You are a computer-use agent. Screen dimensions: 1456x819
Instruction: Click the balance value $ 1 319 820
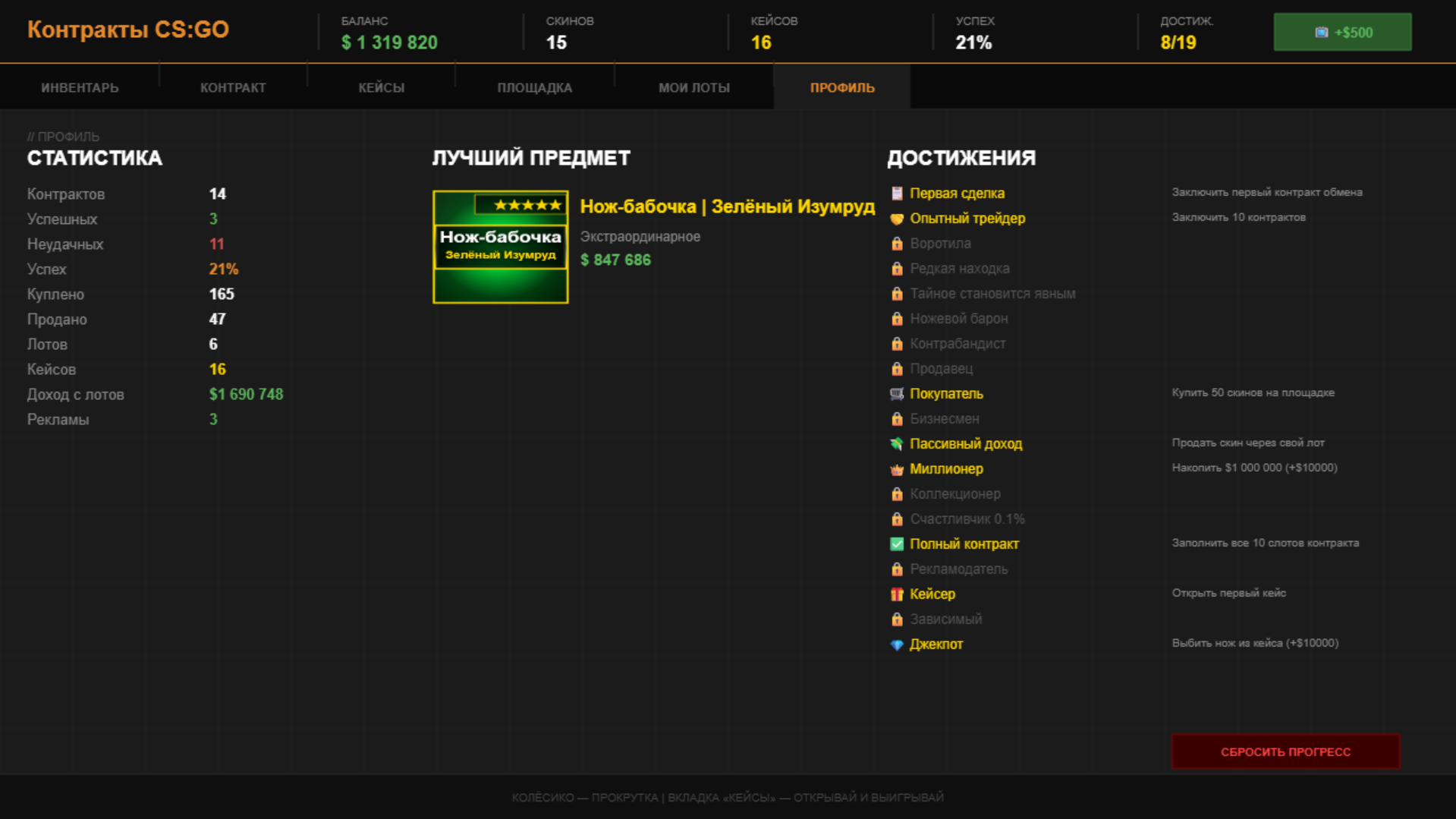coord(389,43)
